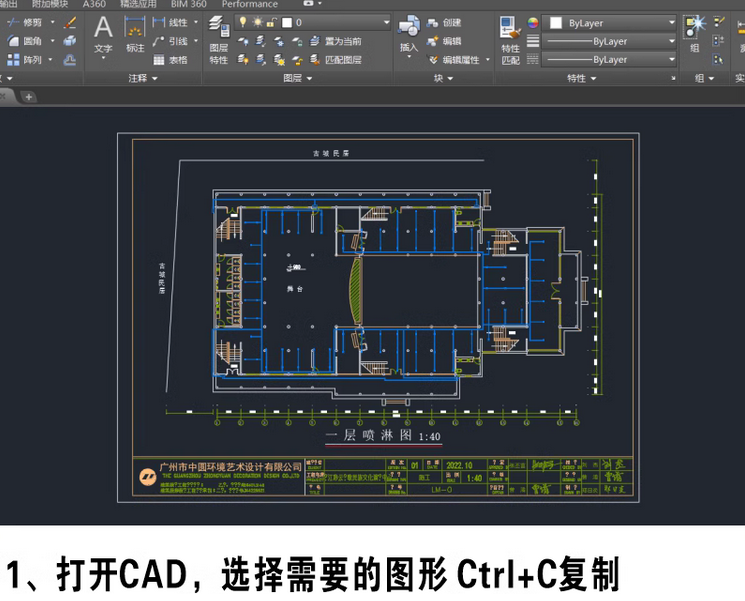Click the layer lock icon in upper row
Screen dimensions: 745x601
pyautogui.click(x=297, y=41)
